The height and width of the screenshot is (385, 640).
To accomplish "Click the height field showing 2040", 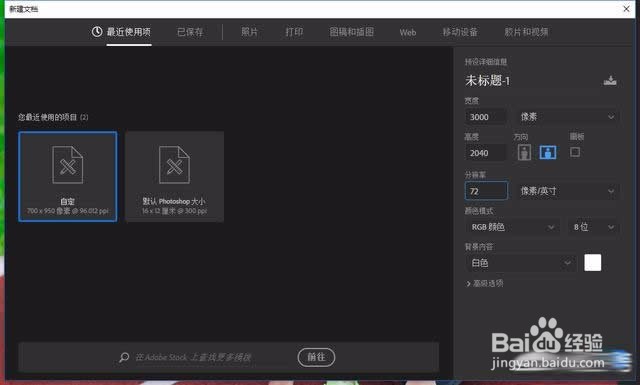I will click(x=485, y=153).
